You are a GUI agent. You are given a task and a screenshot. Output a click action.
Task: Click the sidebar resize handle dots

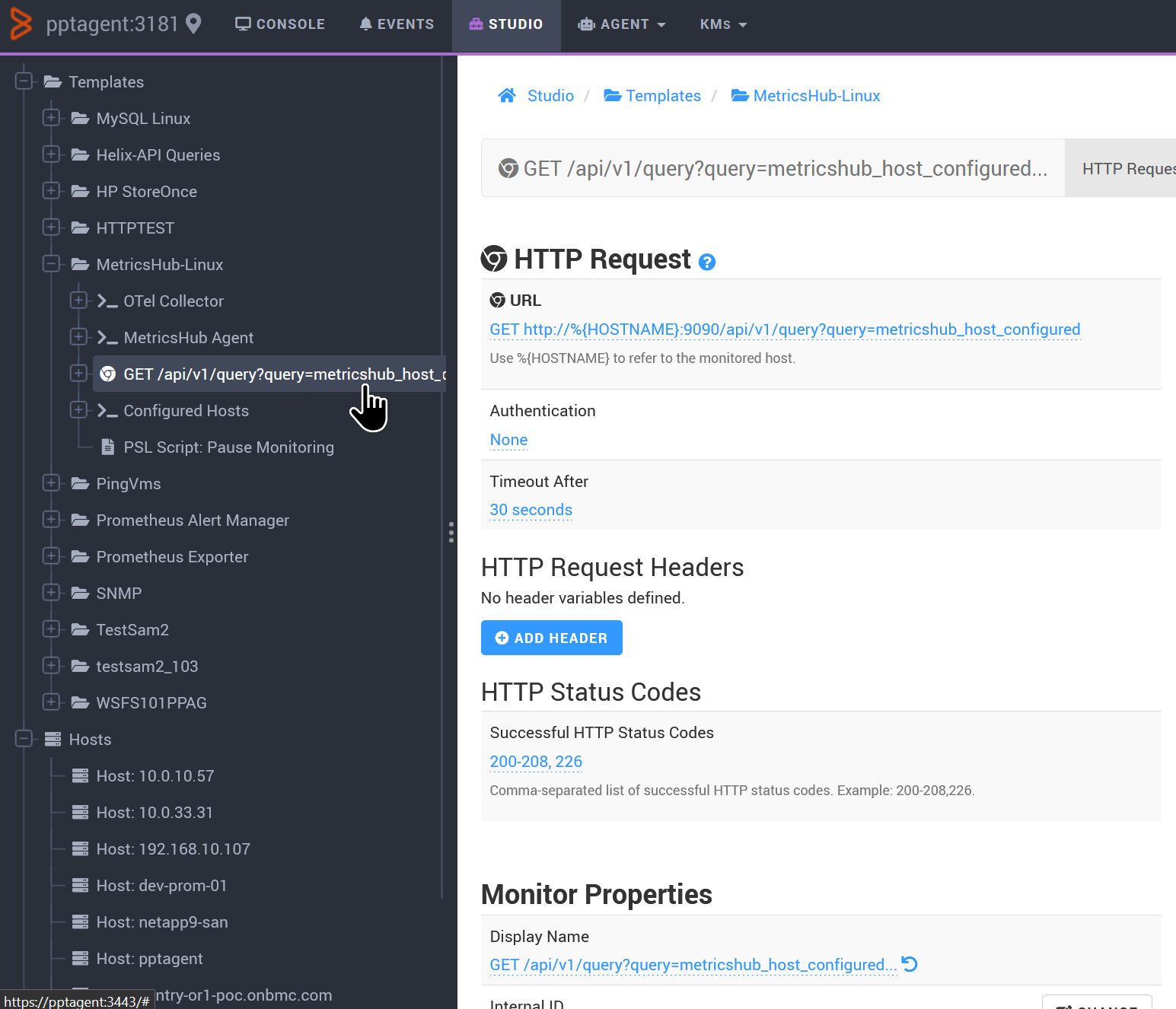[x=451, y=533]
